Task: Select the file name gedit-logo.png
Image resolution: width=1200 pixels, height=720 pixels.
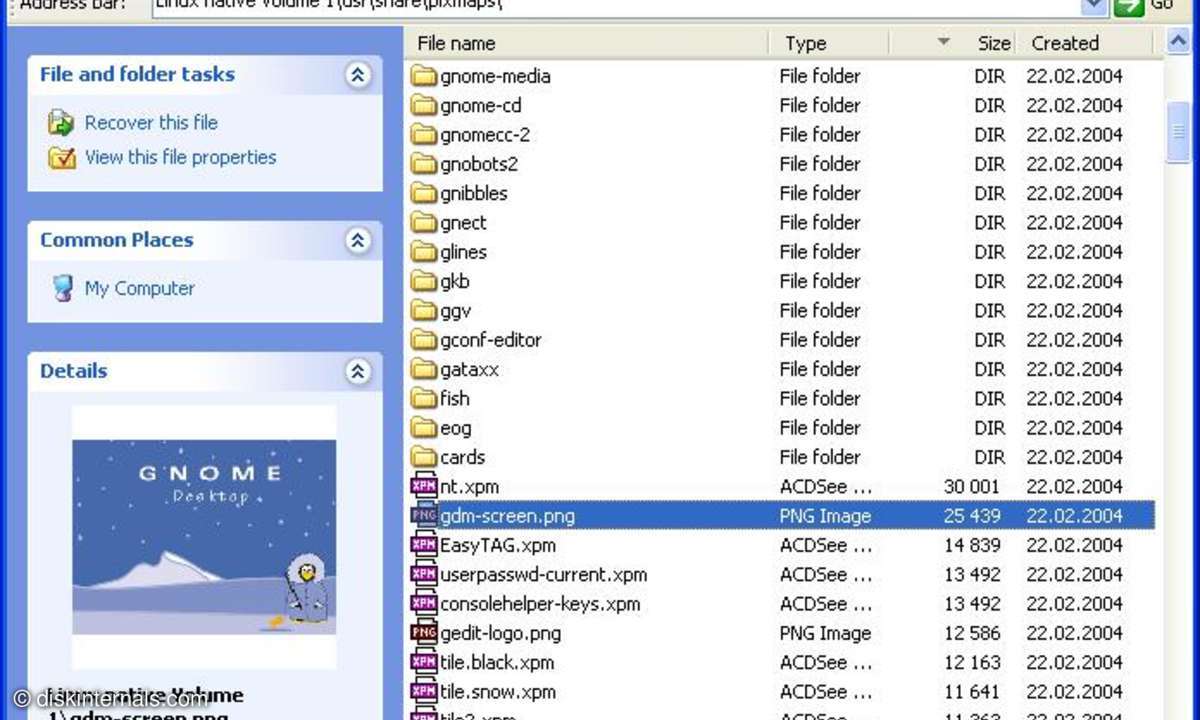Action: [500, 633]
